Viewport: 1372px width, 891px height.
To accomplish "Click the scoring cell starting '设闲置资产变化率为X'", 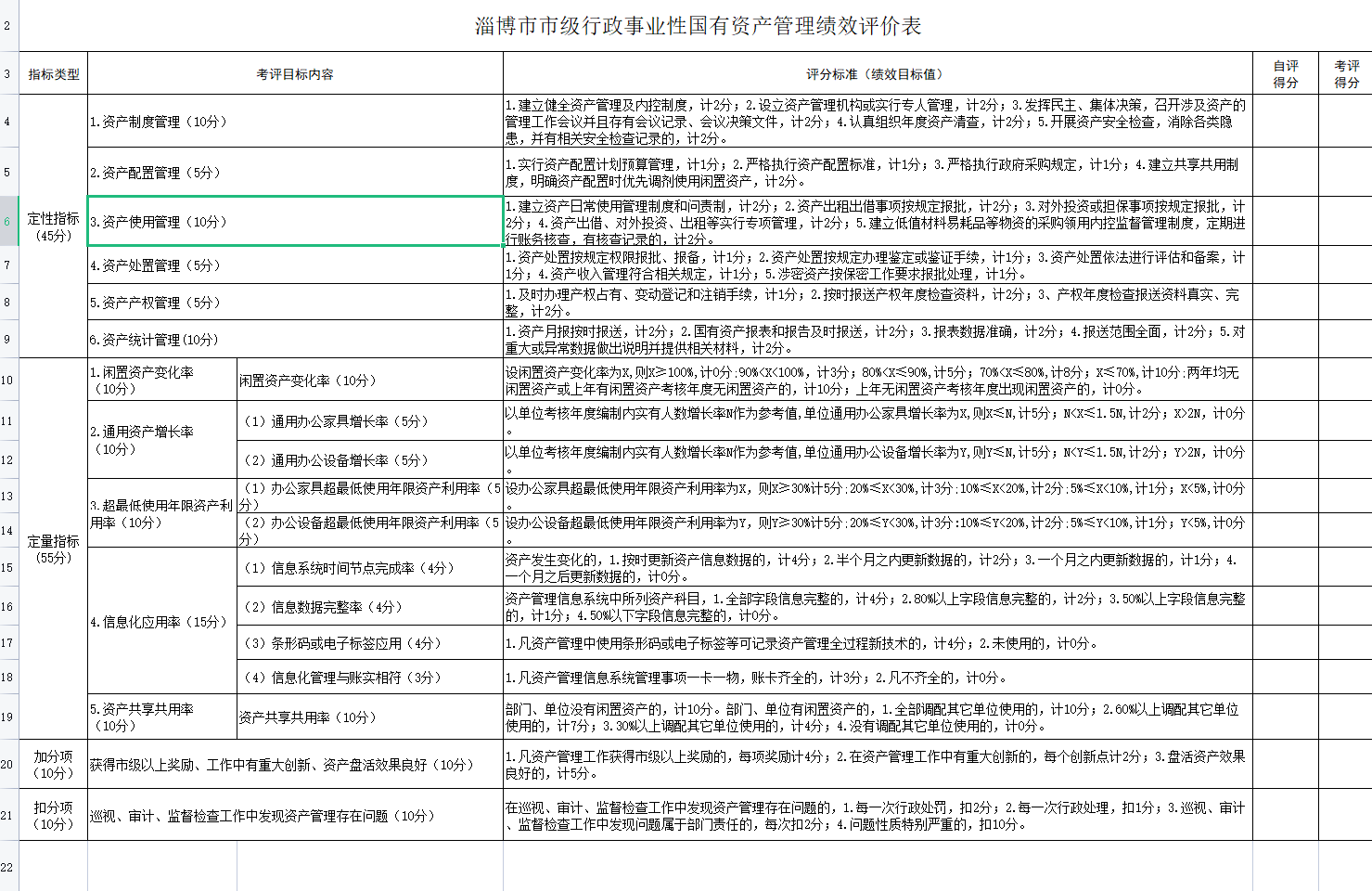I will tap(878, 380).
